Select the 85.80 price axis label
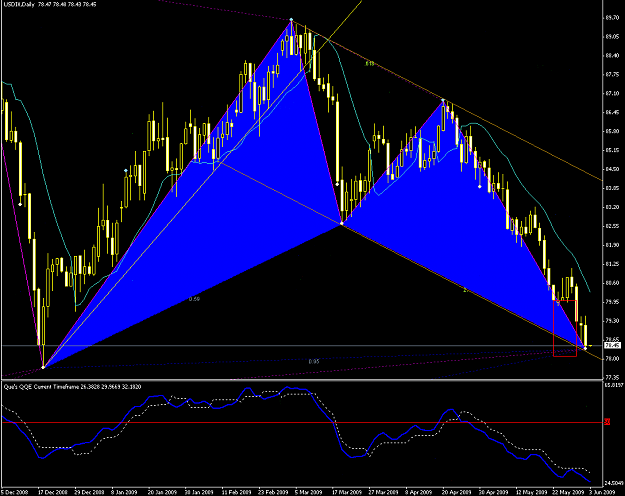Screen dimensions: 625x496 coord(612,131)
